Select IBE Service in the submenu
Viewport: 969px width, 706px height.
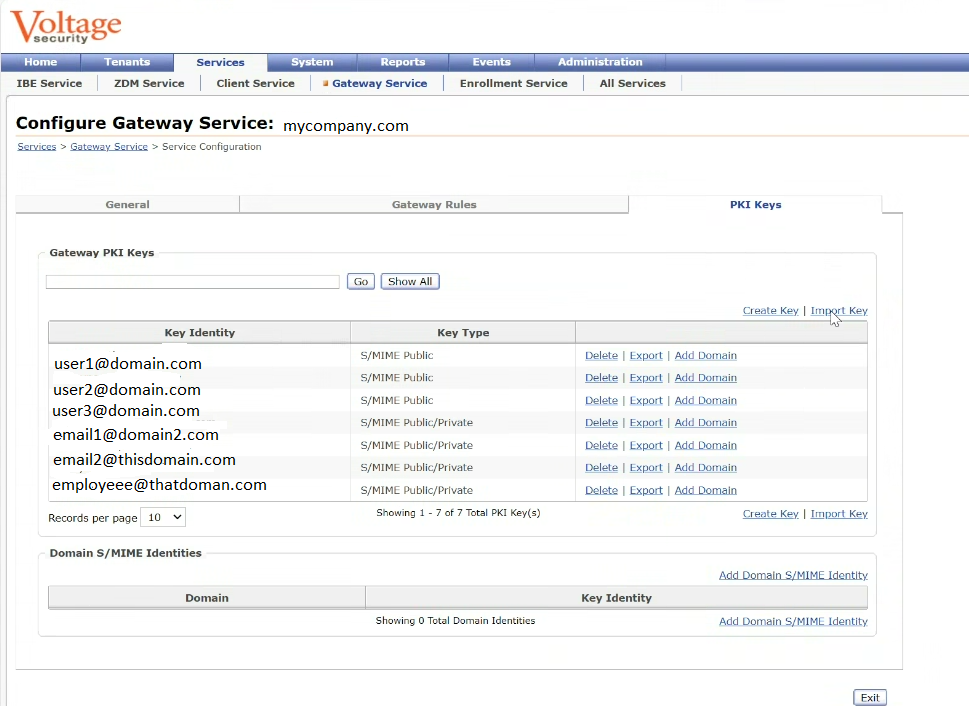tap(49, 84)
